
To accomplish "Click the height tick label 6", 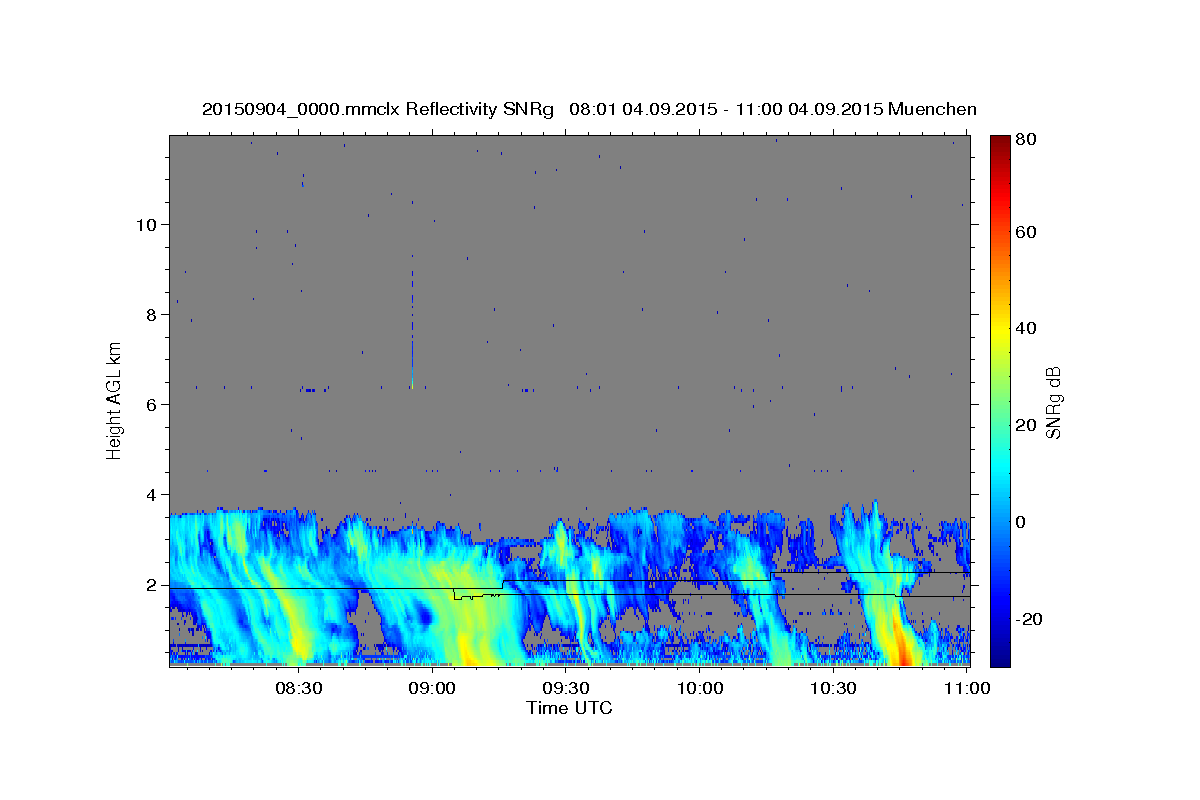I will tap(152, 405).
